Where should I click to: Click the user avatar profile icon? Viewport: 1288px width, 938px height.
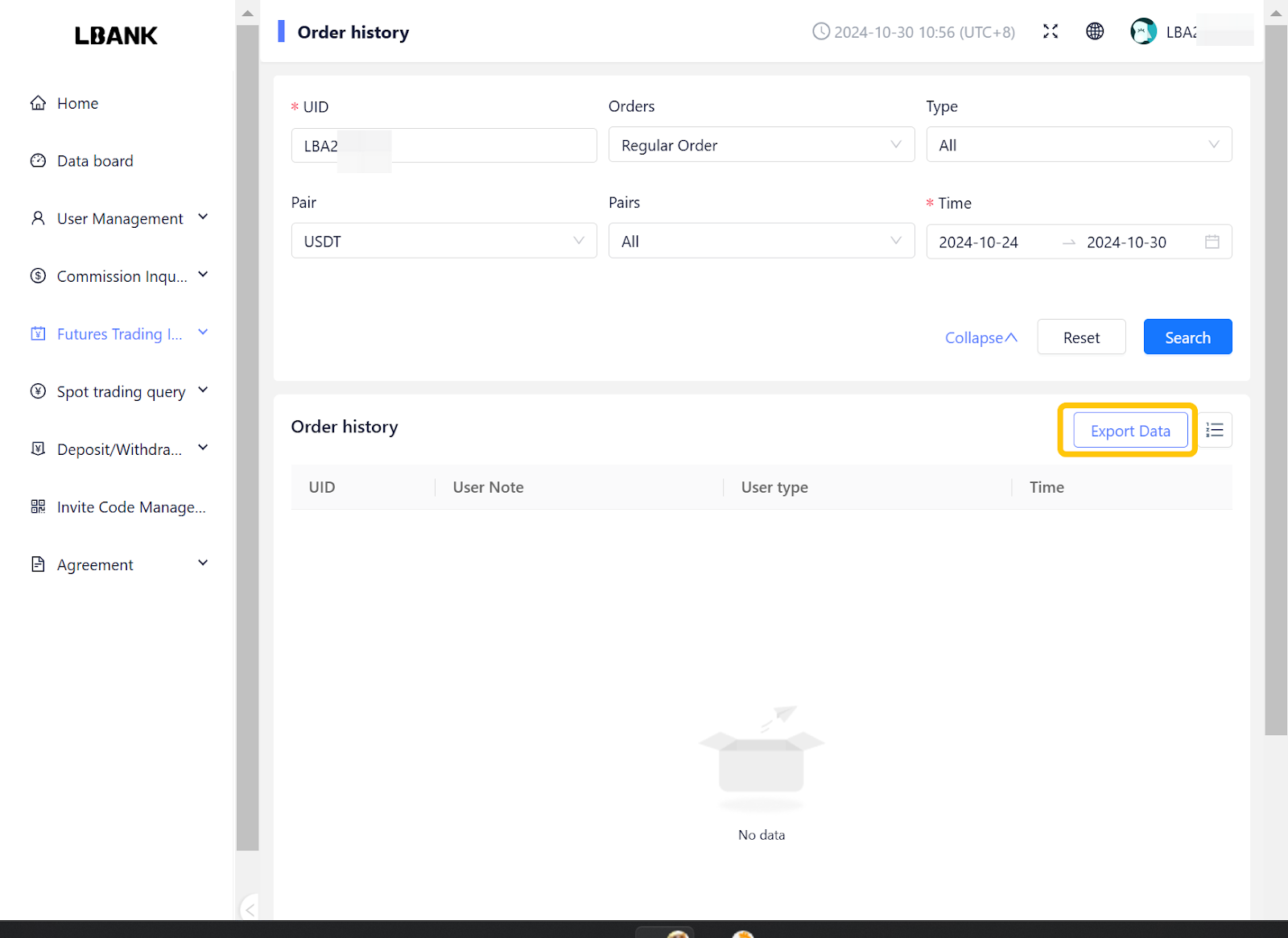tap(1143, 31)
